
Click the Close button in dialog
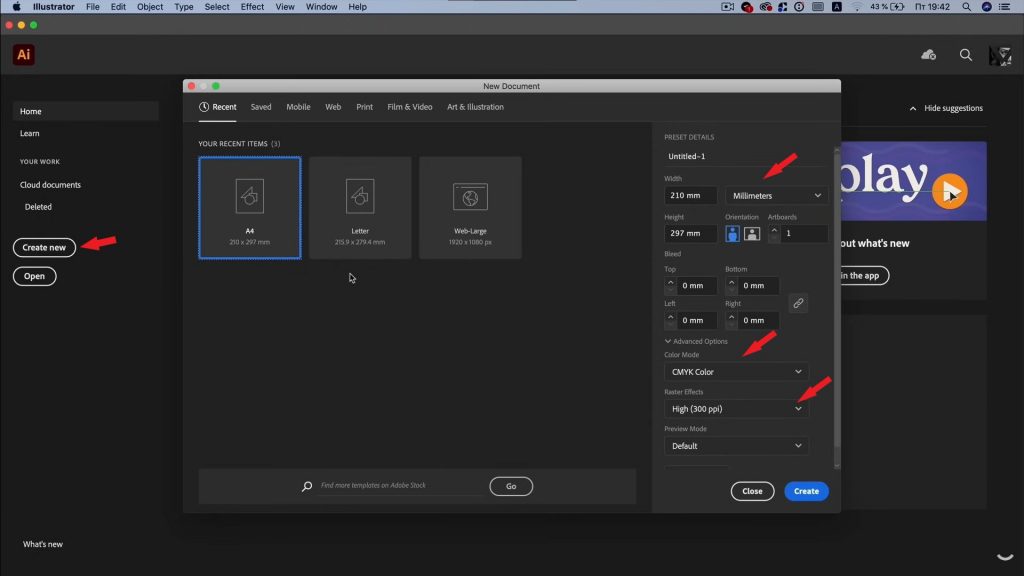coord(752,491)
